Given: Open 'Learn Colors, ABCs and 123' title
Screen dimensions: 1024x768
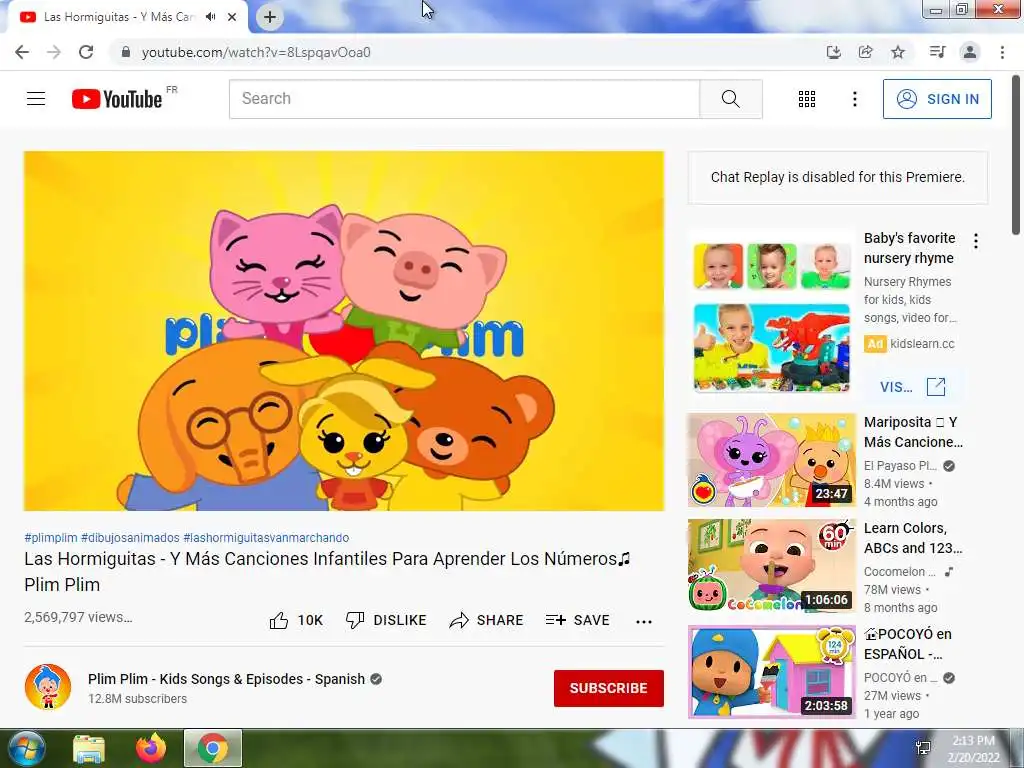Looking at the screenshot, I should [913, 538].
